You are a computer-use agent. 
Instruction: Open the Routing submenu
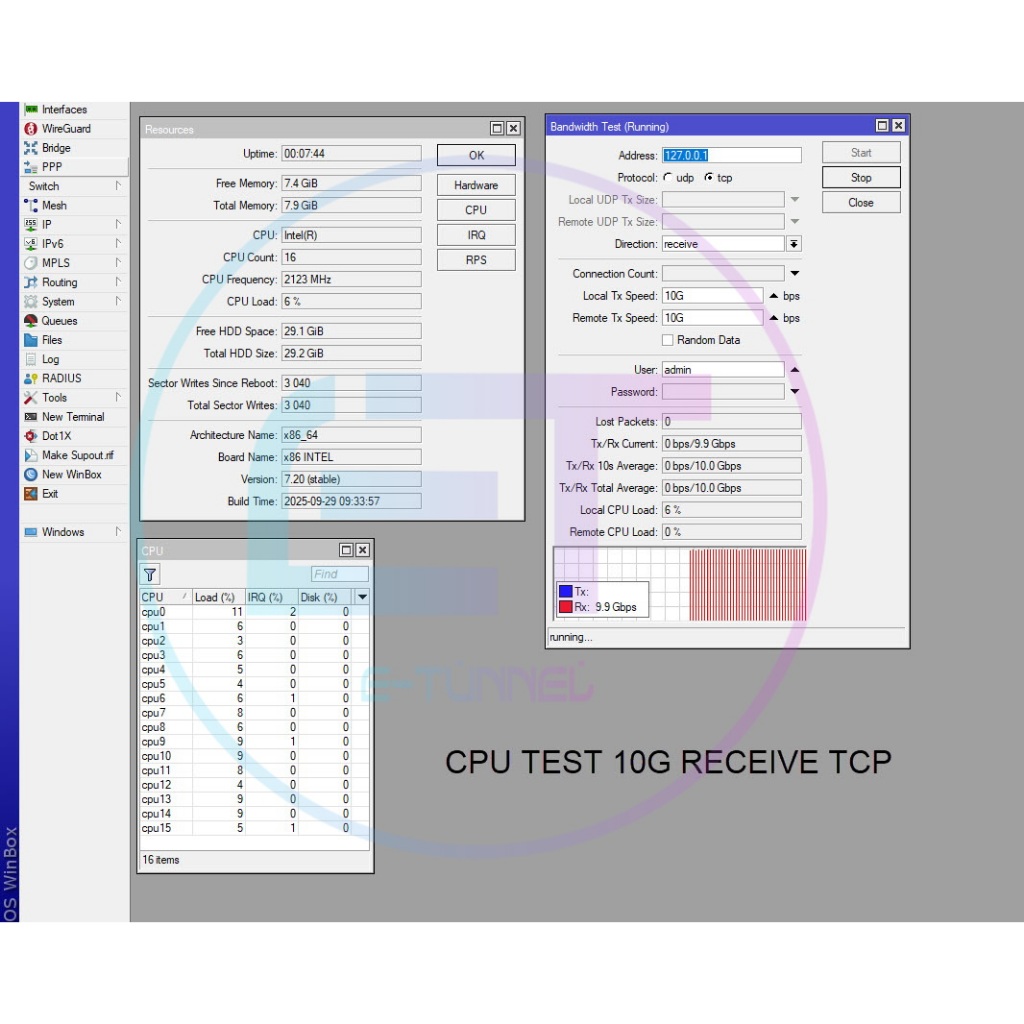pyautogui.click(x=59, y=283)
